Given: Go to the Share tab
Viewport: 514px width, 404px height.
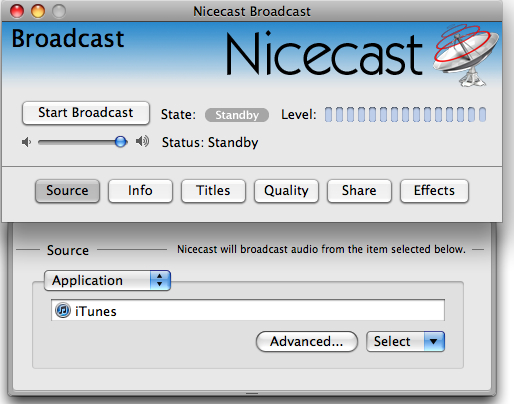Looking at the screenshot, I should 359,191.
